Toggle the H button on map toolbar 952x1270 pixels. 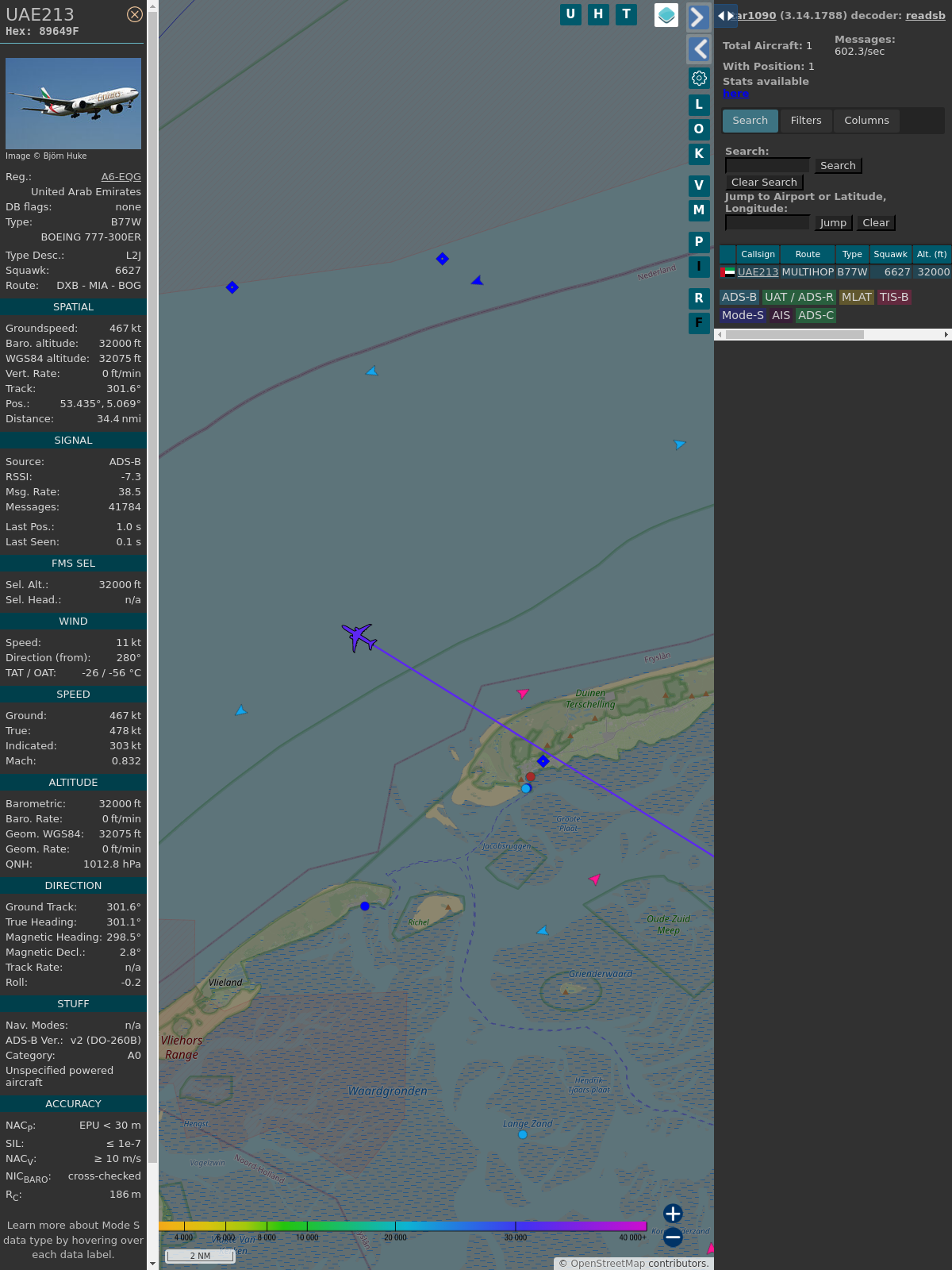point(598,14)
